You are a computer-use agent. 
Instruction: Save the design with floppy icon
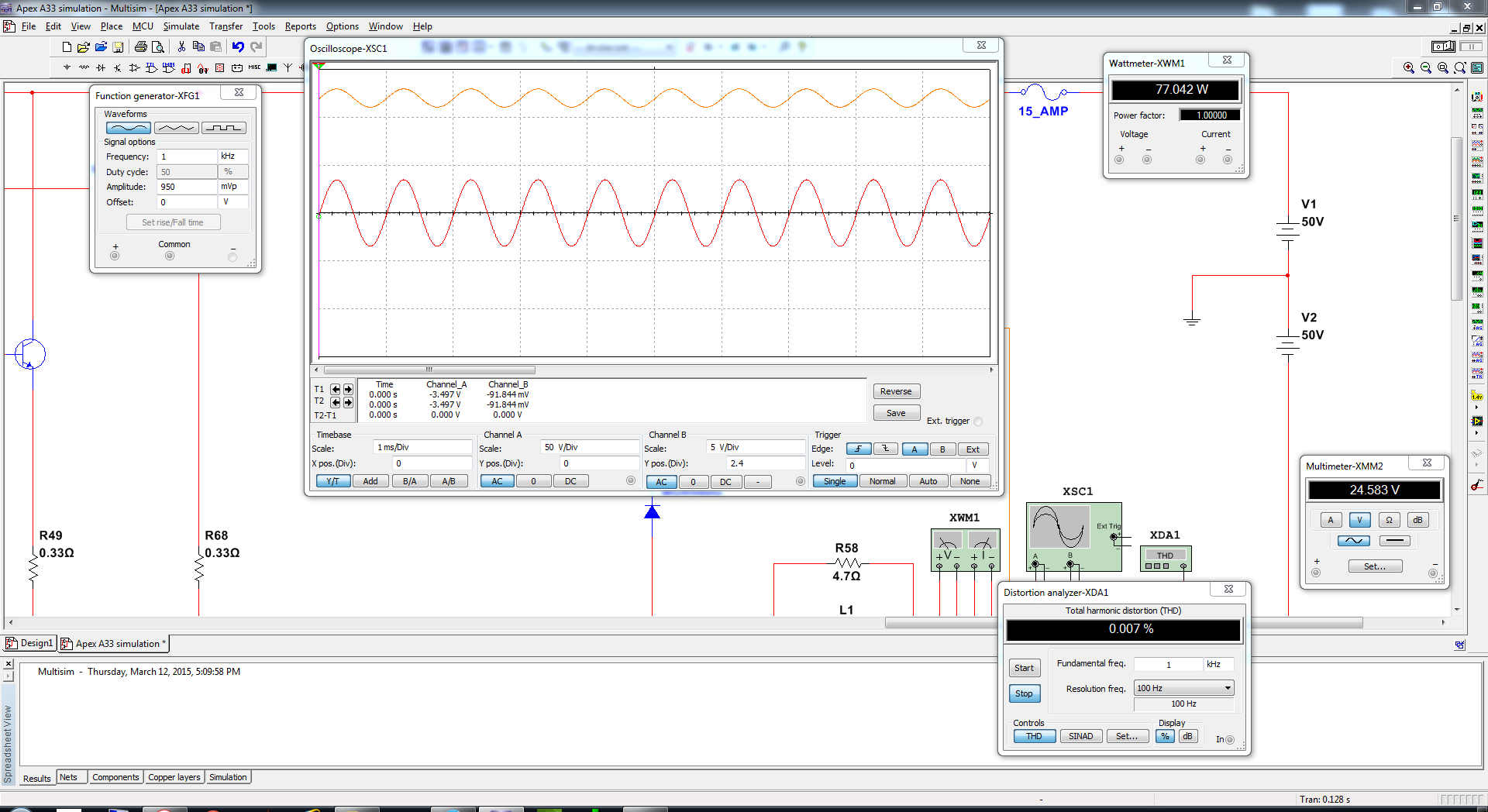click(118, 46)
